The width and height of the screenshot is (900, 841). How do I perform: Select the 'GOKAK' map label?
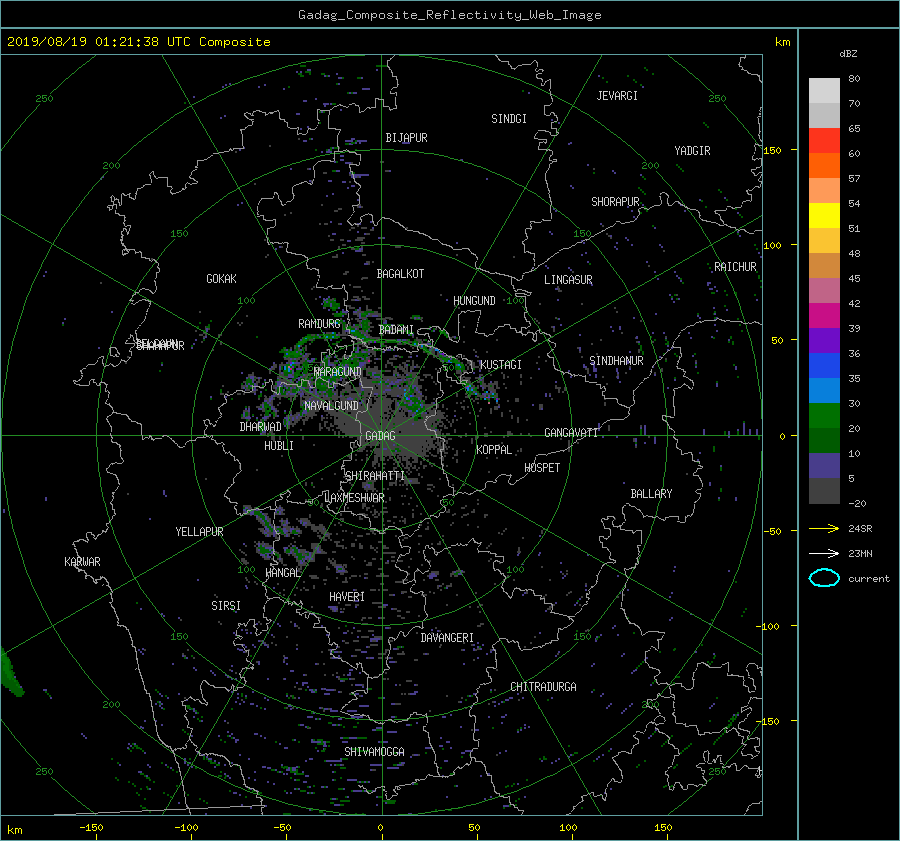(x=221, y=279)
